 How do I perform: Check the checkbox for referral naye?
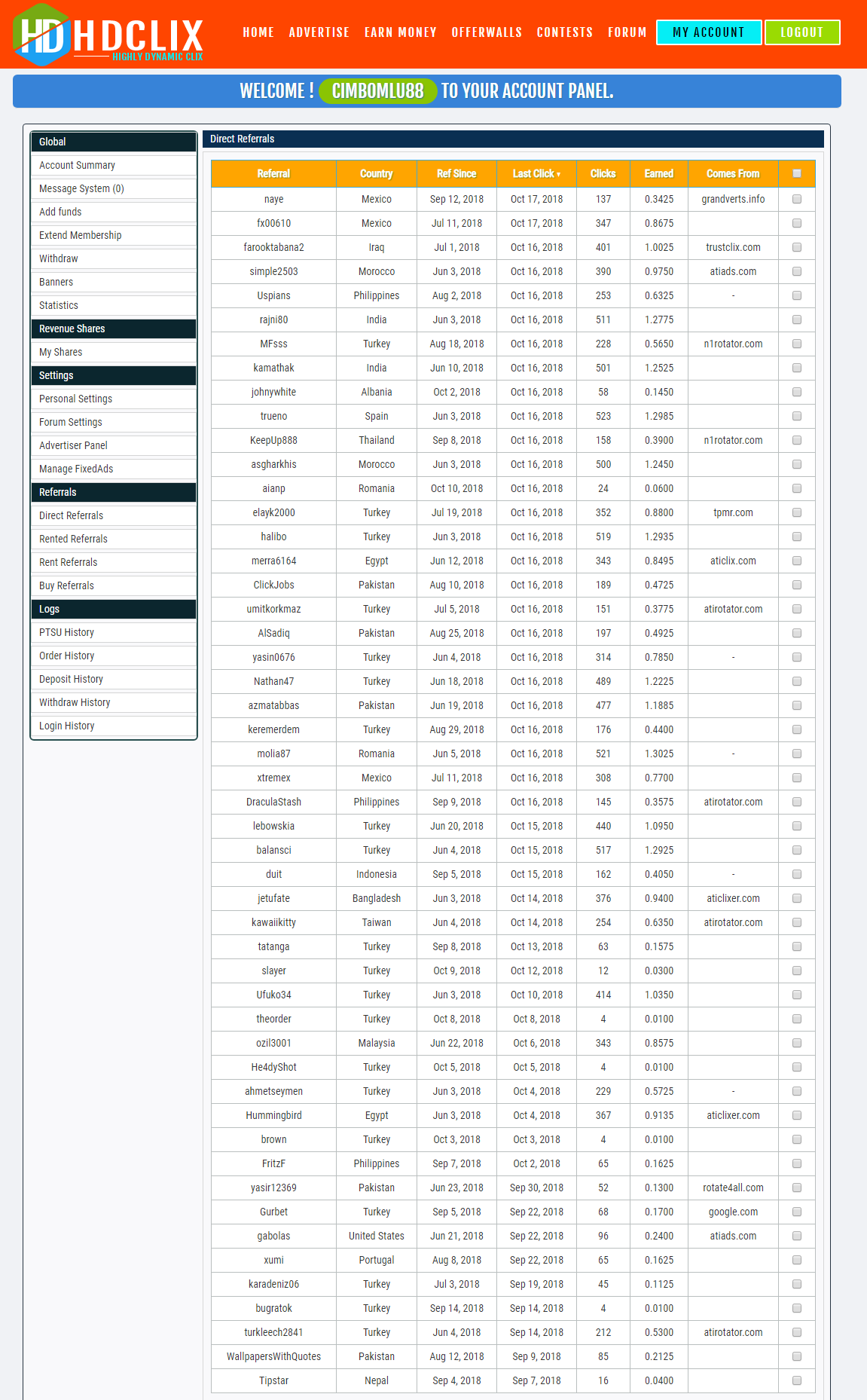coord(797,199)
